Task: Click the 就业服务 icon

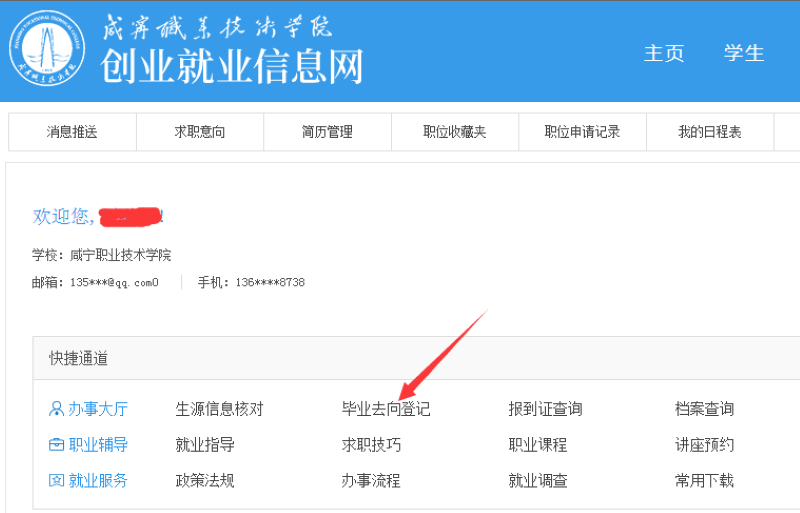Action: 56,481
